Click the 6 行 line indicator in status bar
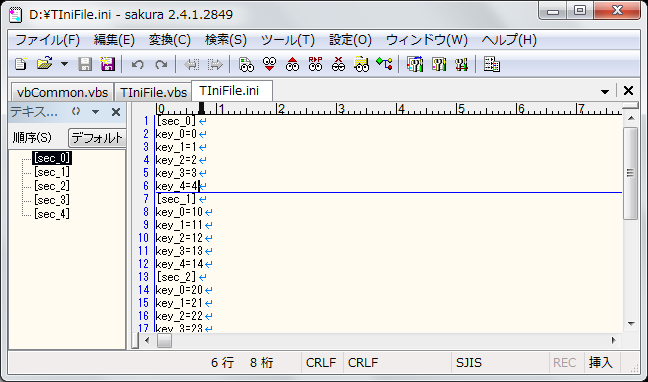648x382 pixels. coord(222,363)
